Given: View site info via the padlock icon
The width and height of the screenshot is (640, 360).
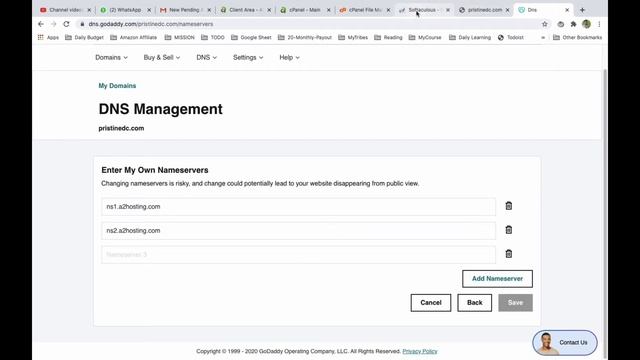Looking at the screenshot, I should click(82, 24).
